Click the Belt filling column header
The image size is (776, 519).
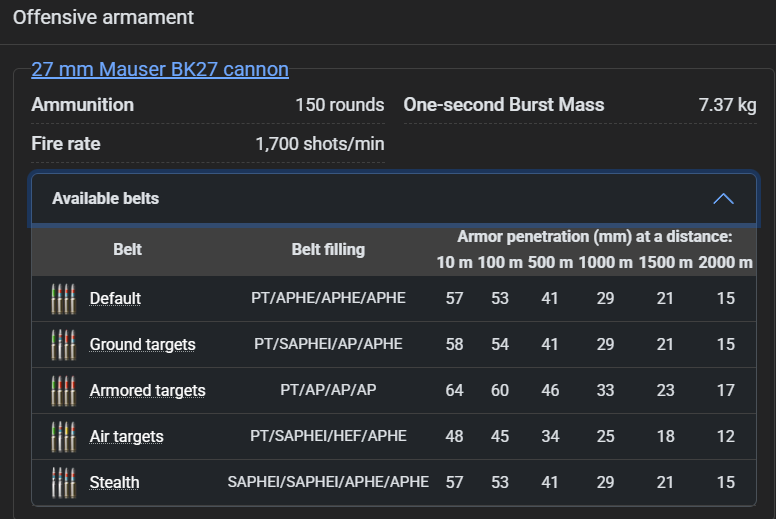[x=328, y=249]
